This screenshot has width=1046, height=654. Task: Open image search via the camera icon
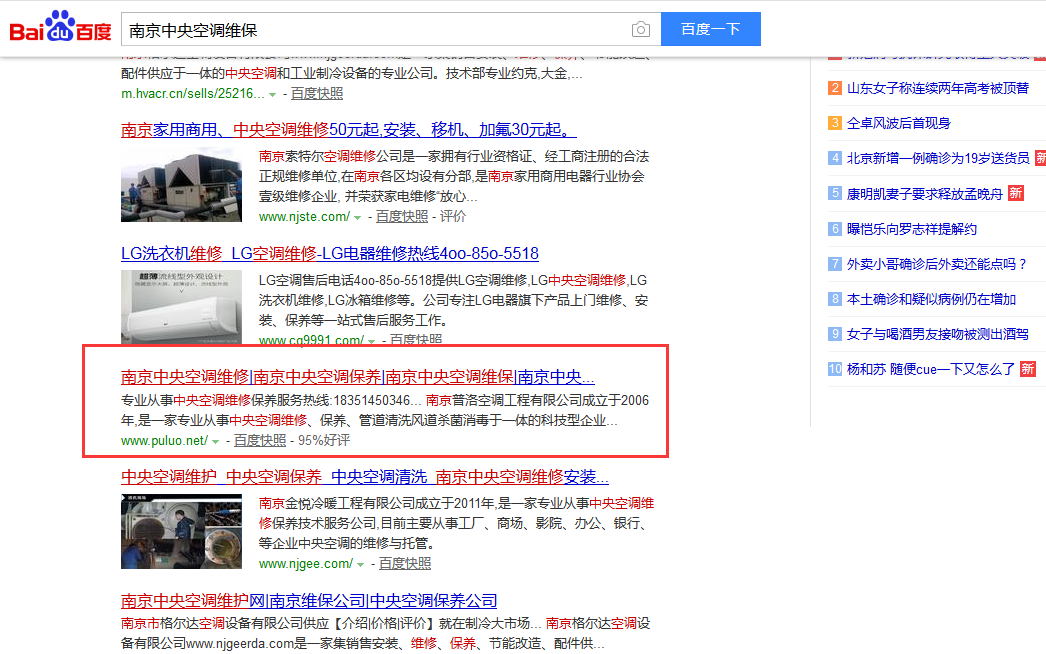coord(640,29)
